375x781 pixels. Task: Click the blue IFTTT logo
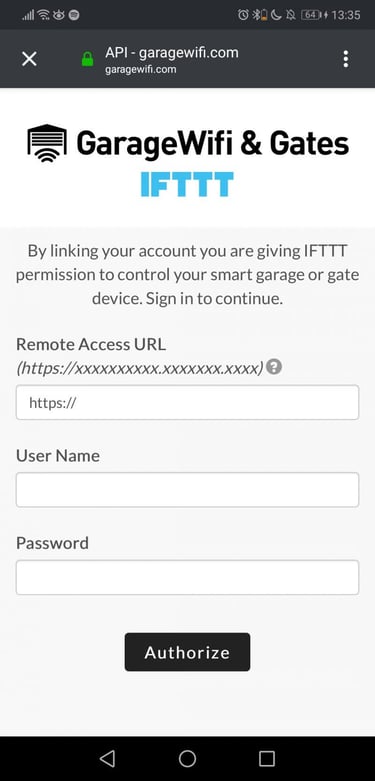[187, 184]
